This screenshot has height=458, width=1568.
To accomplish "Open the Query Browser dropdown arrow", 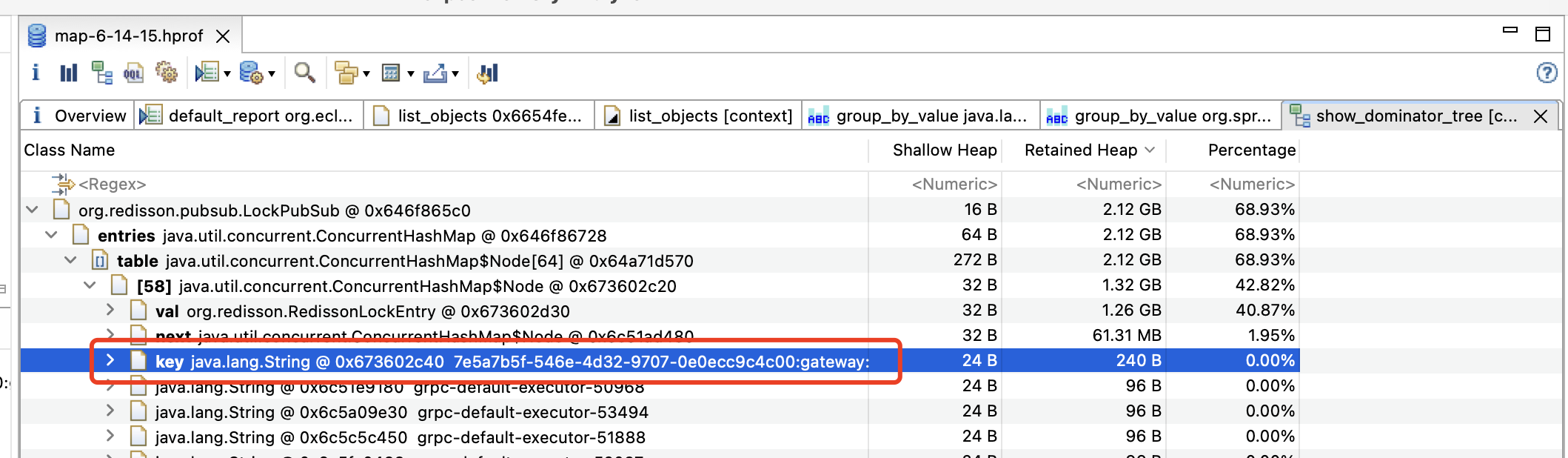I will point(272,73).
